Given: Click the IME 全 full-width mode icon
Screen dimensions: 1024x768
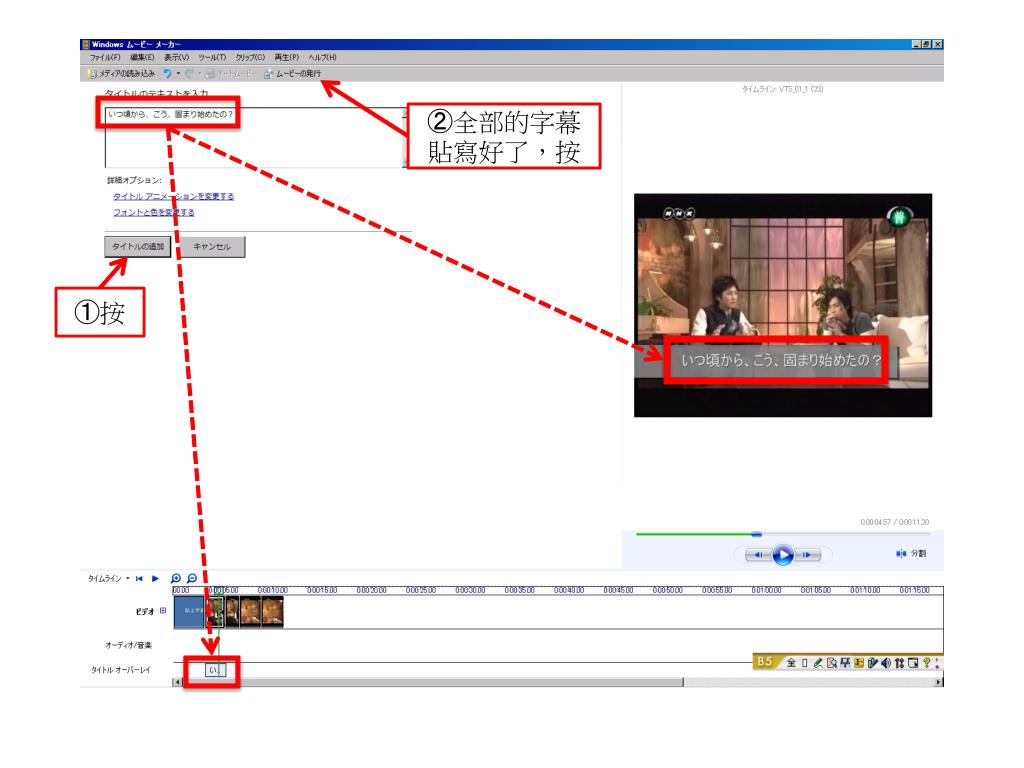Looking at the screenshot, I should tap(792, 663).
